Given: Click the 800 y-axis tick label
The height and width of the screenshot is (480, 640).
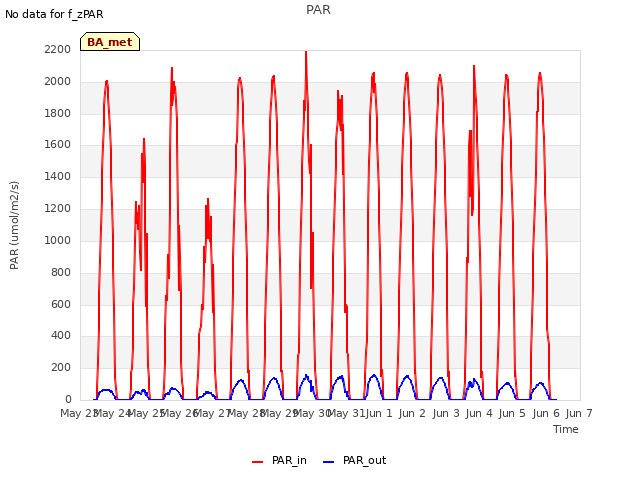Looking at the screenshot, I should tap(61, 272).
